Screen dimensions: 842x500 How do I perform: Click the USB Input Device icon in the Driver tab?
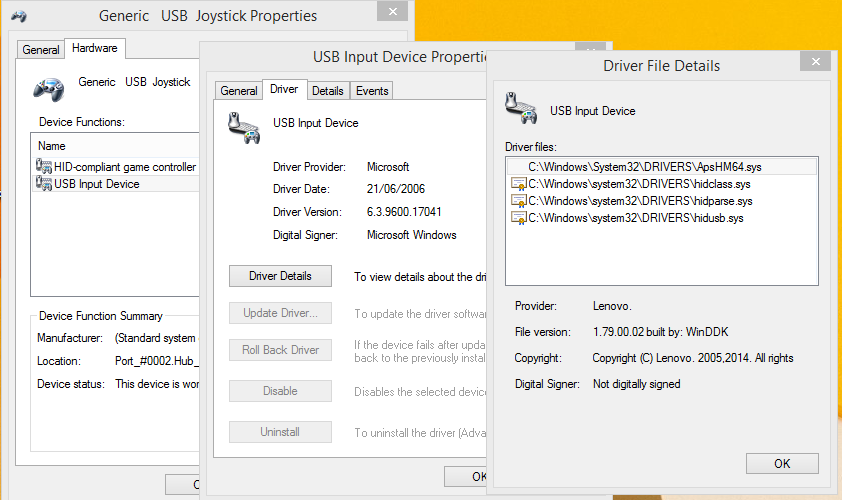point(244,128)
